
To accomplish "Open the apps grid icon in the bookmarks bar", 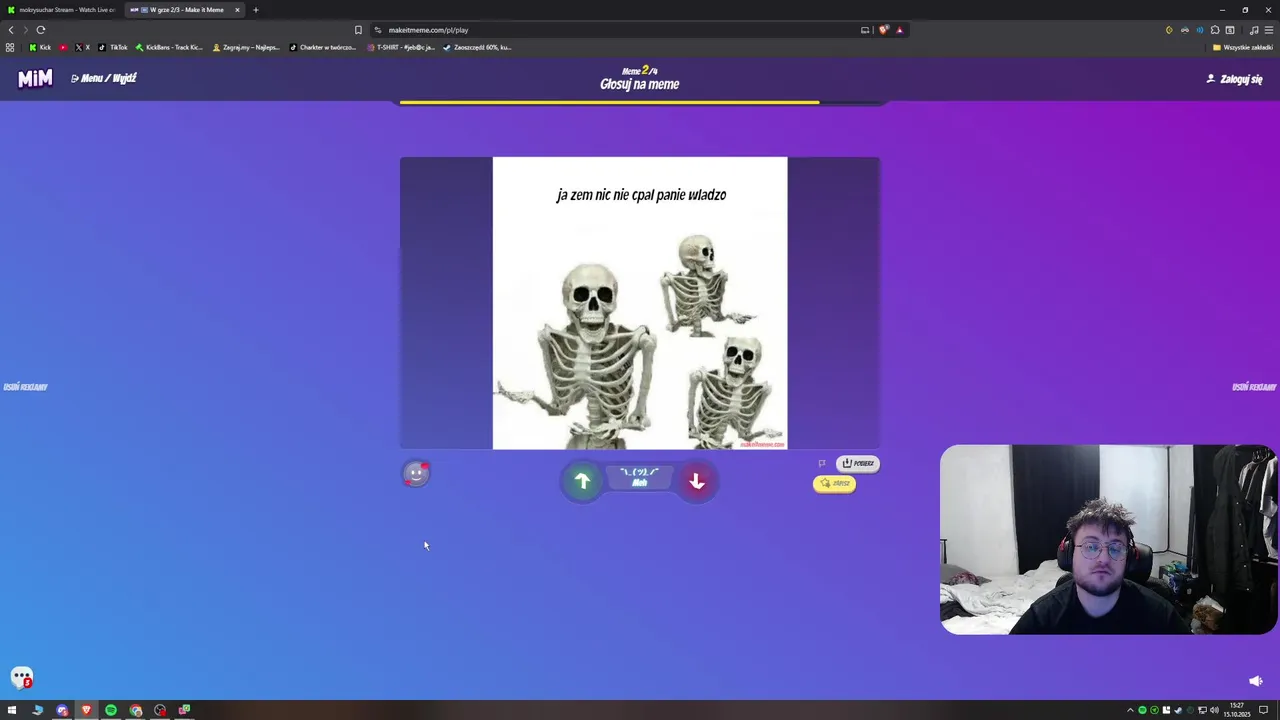I will pos(10,47).
